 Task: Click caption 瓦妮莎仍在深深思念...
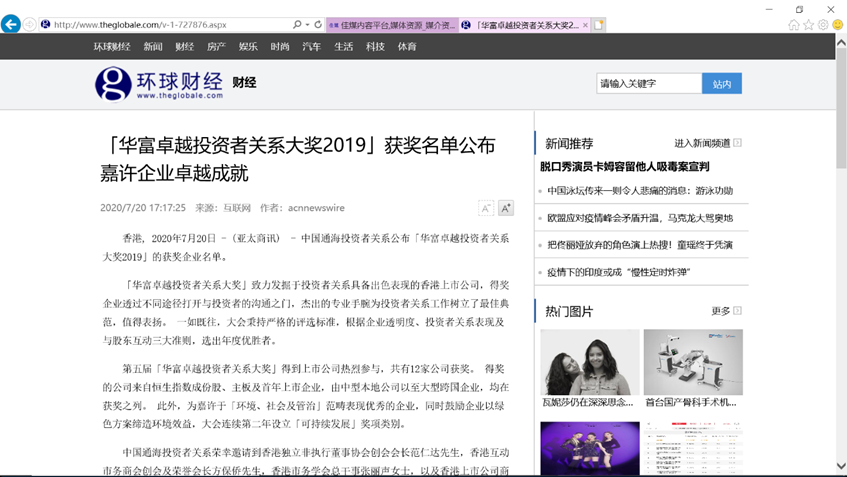pos(588,402)
